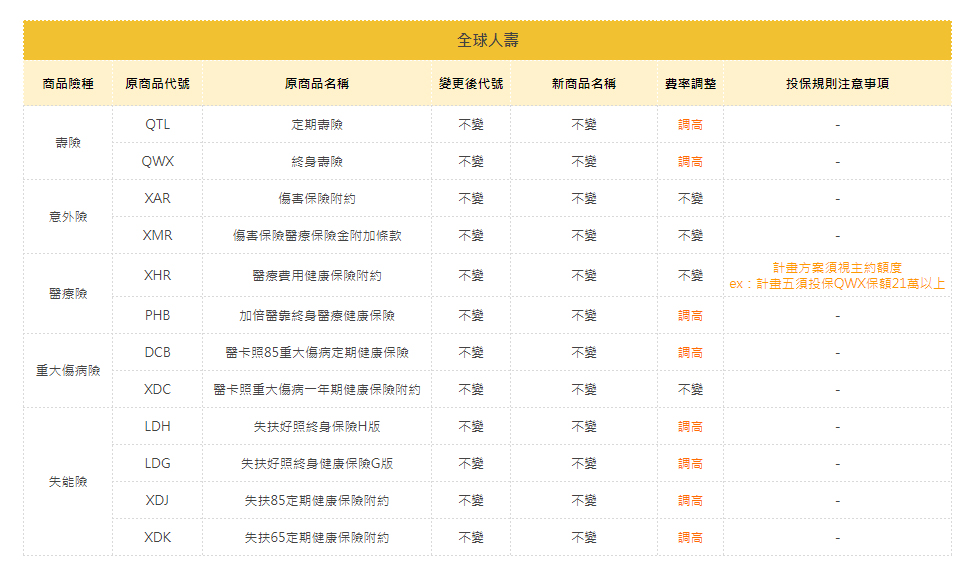Select product code XDJ
Viewport: 975px width, 579px height.
click(157, 500)
